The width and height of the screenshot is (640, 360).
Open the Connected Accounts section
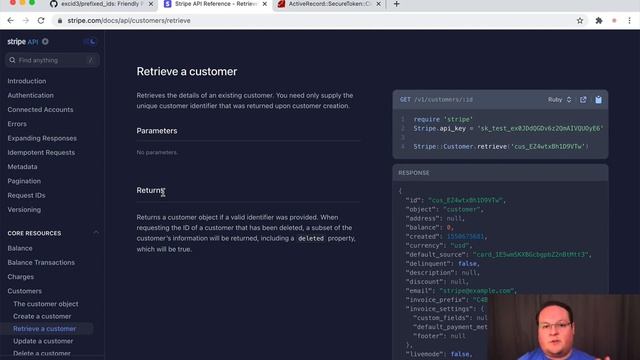[x=40, y=109]
